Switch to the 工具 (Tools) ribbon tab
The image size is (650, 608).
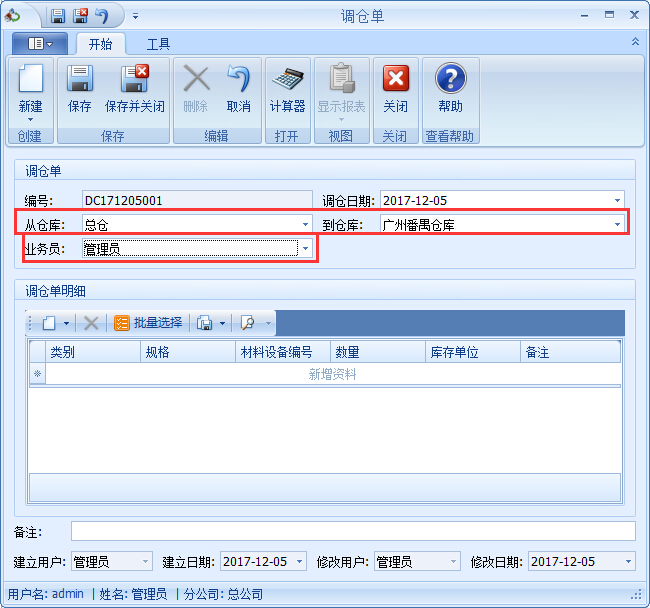158,44
